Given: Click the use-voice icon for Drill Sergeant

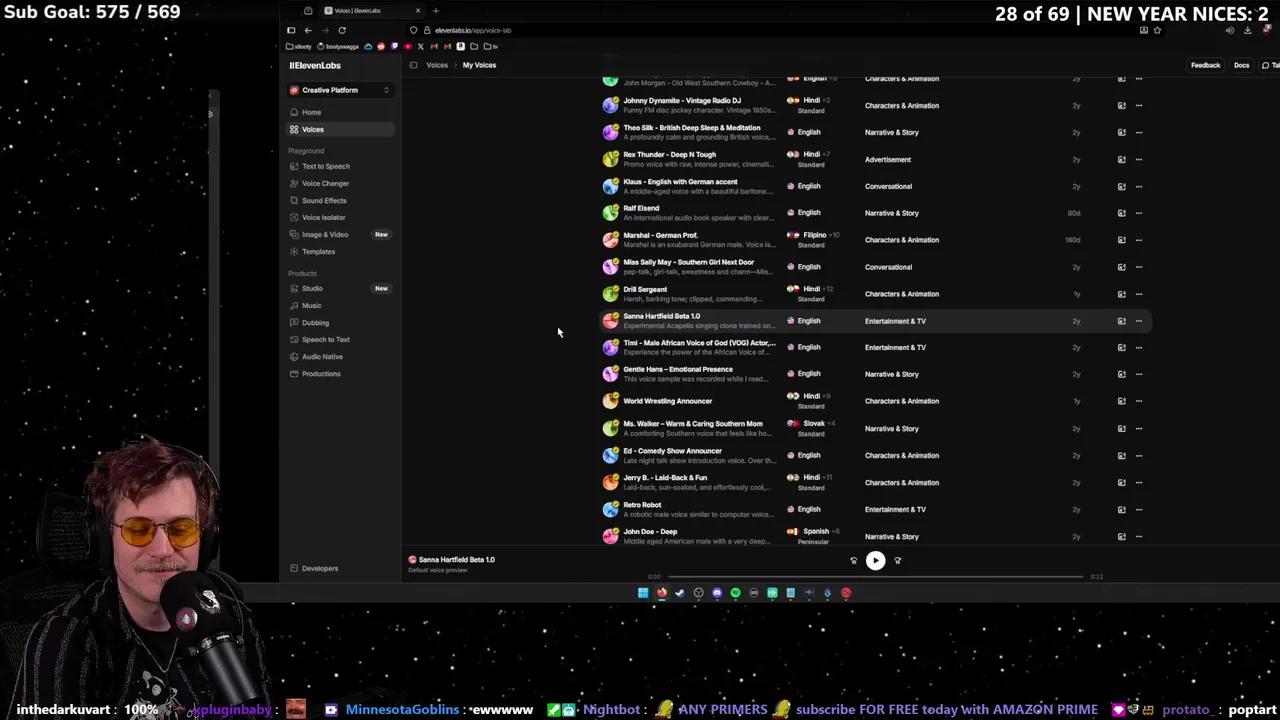Looking at the screenshot, I should 1121,294.
